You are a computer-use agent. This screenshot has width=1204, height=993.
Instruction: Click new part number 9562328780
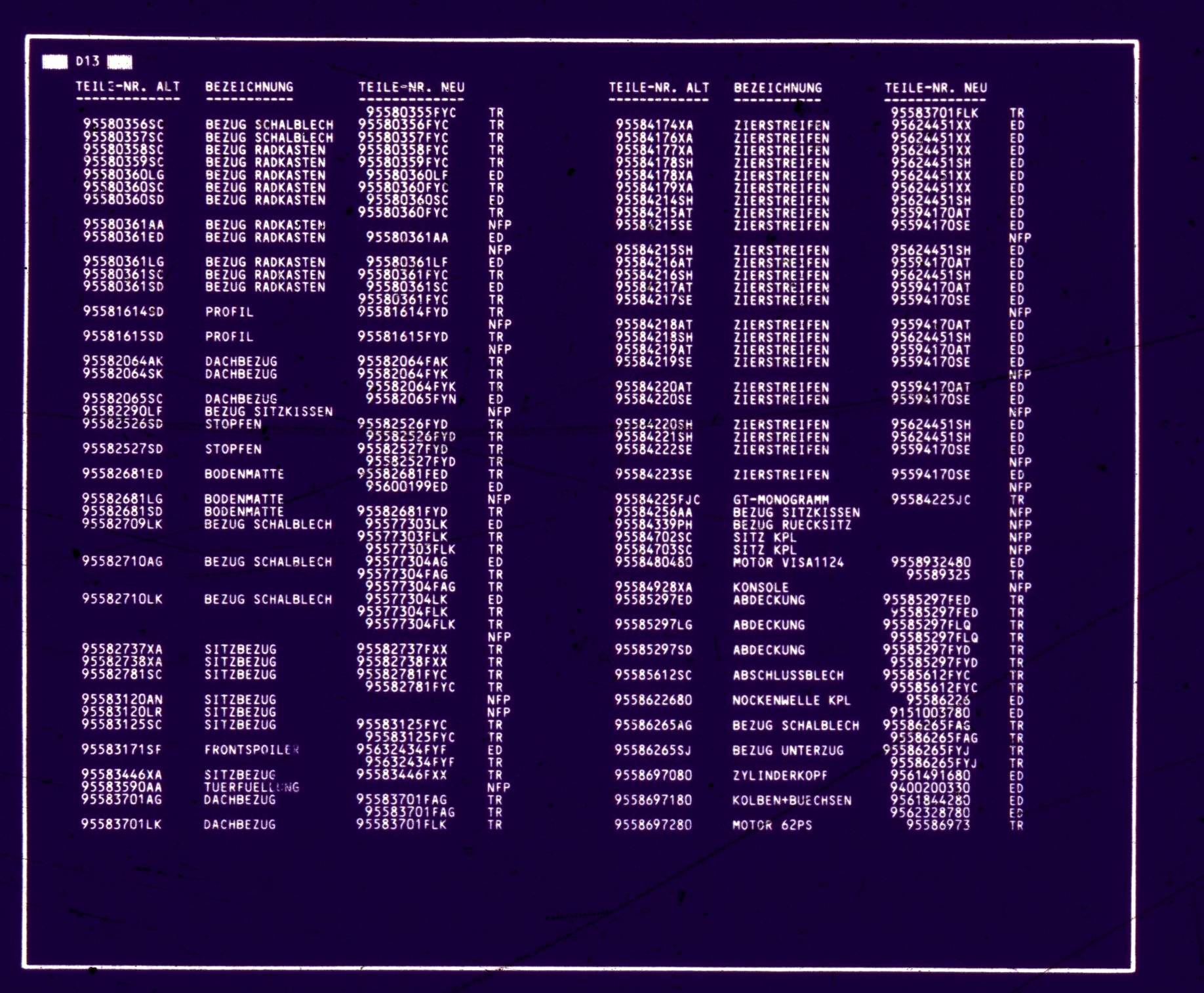point(930,813)
